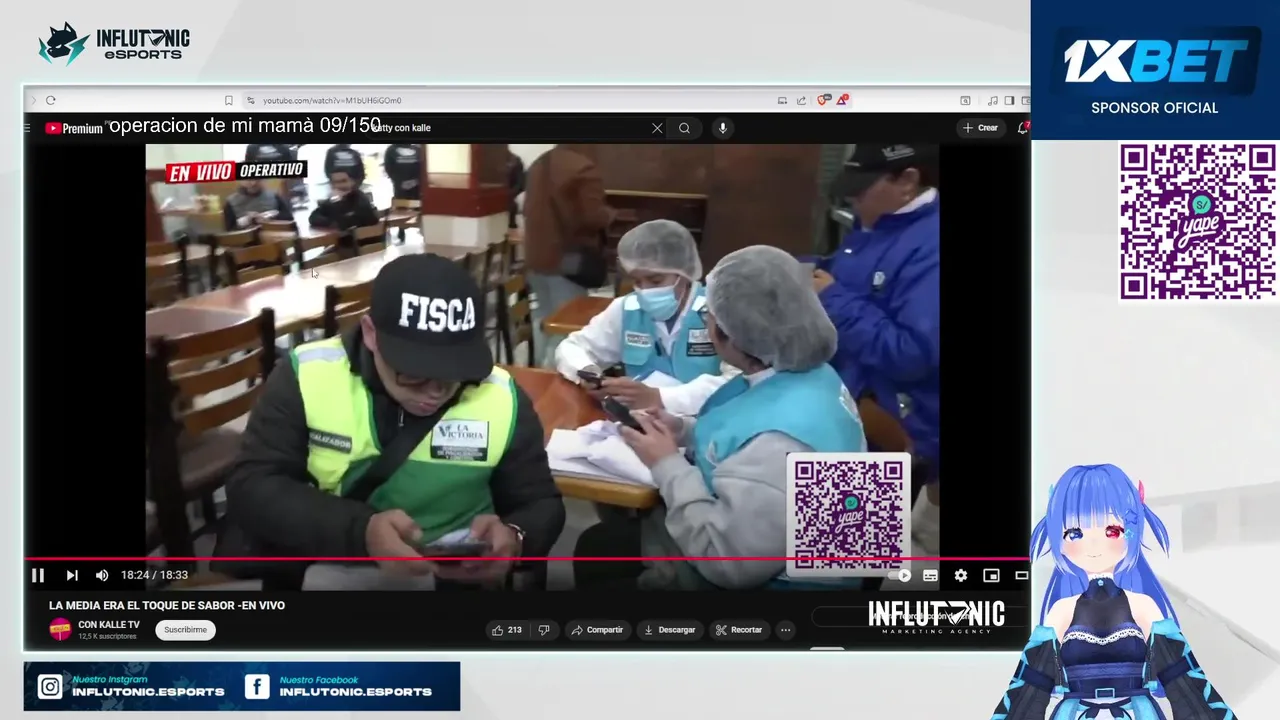Viewport: 1280px width, 720px height.
Task: Reload page in browser toolbar
Action: pyautogui.click(x=50, y=100)
